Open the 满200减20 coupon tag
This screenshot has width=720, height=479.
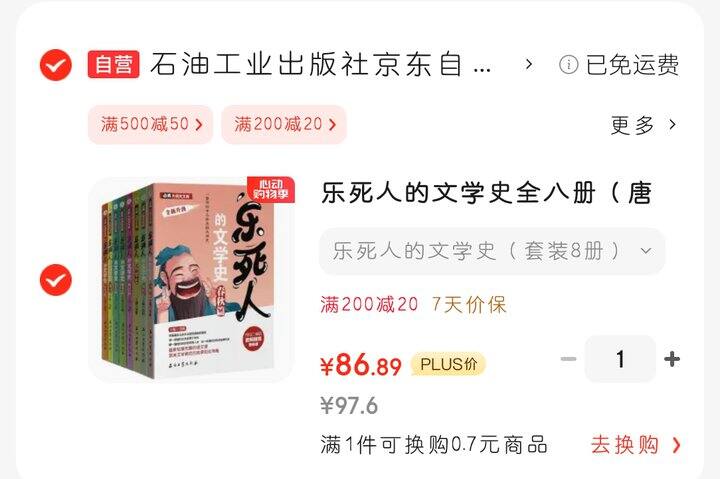pyautogui.click(x=284, y=124)
